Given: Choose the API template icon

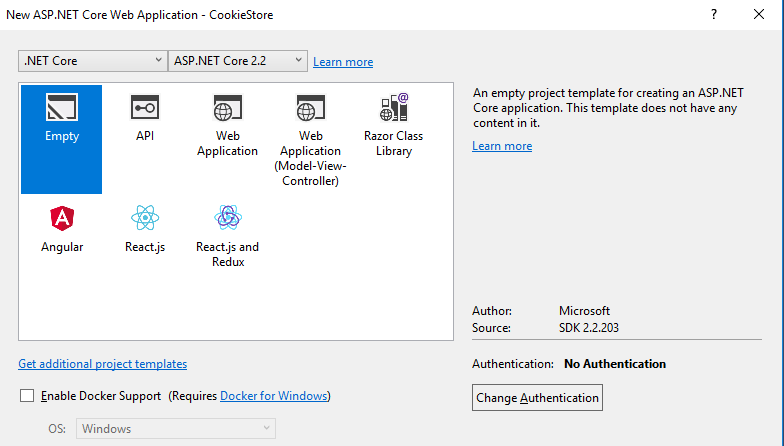Looking at the screenshot, I should [x=145, y=107].
